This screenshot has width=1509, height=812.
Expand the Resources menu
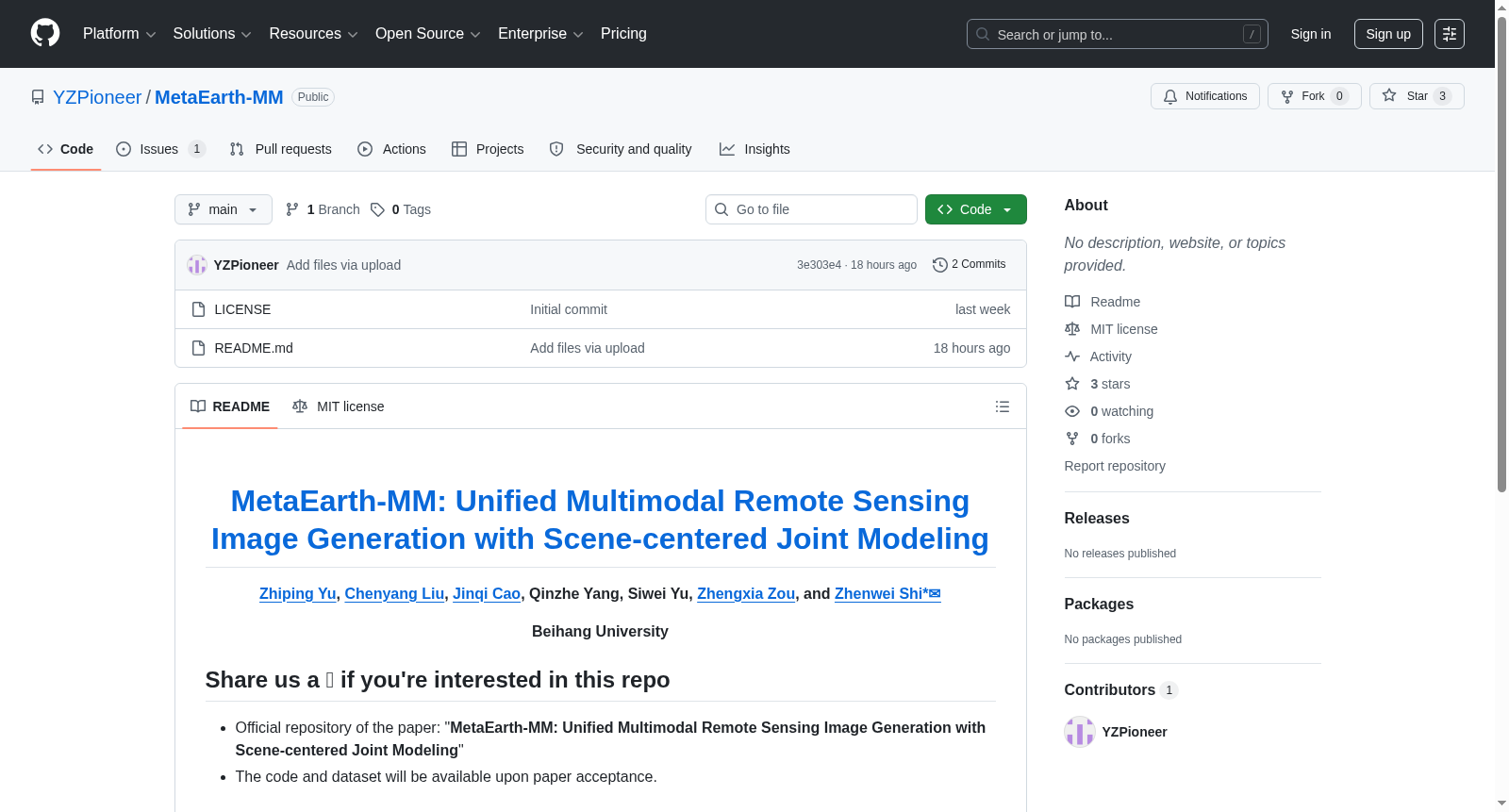313,34
